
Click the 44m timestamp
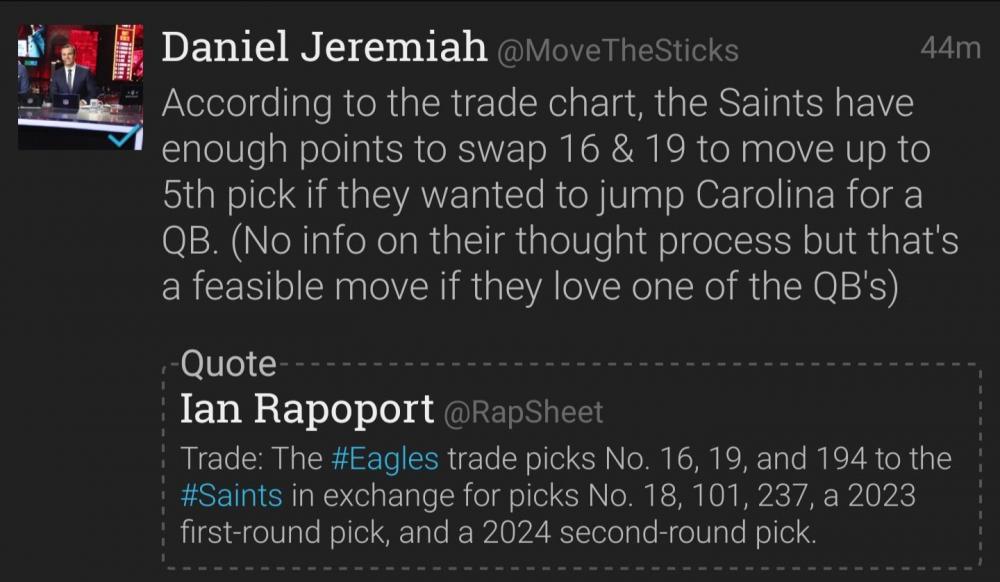point(950,48)
